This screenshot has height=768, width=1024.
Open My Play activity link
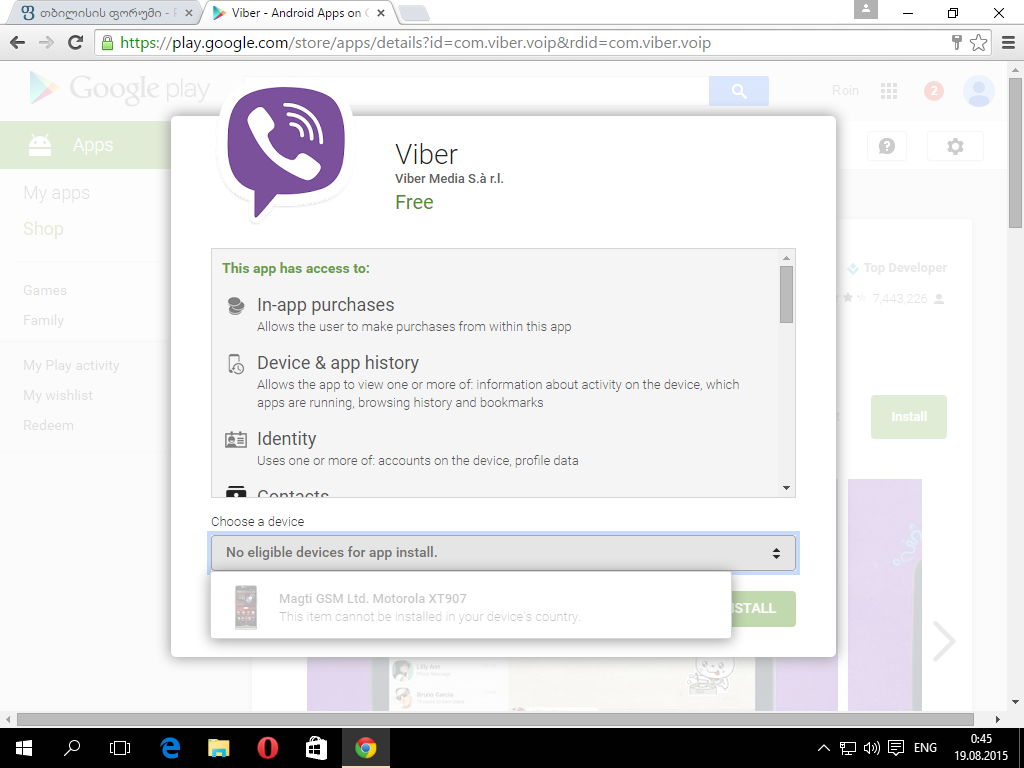click(71, 366)
